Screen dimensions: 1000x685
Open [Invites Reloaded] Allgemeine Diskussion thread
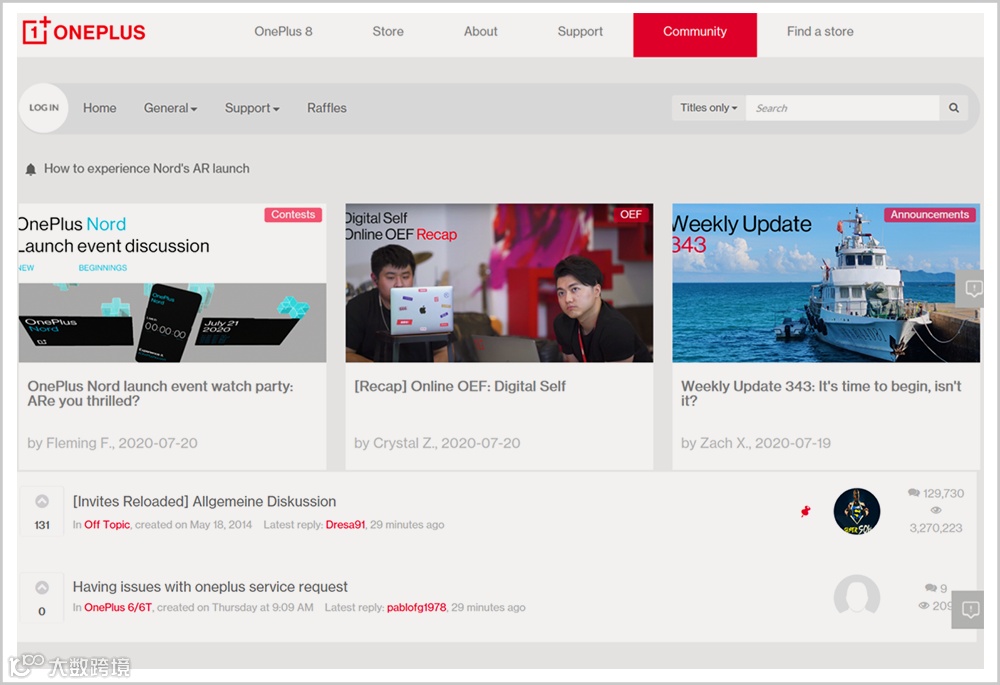tap(204, 501)
